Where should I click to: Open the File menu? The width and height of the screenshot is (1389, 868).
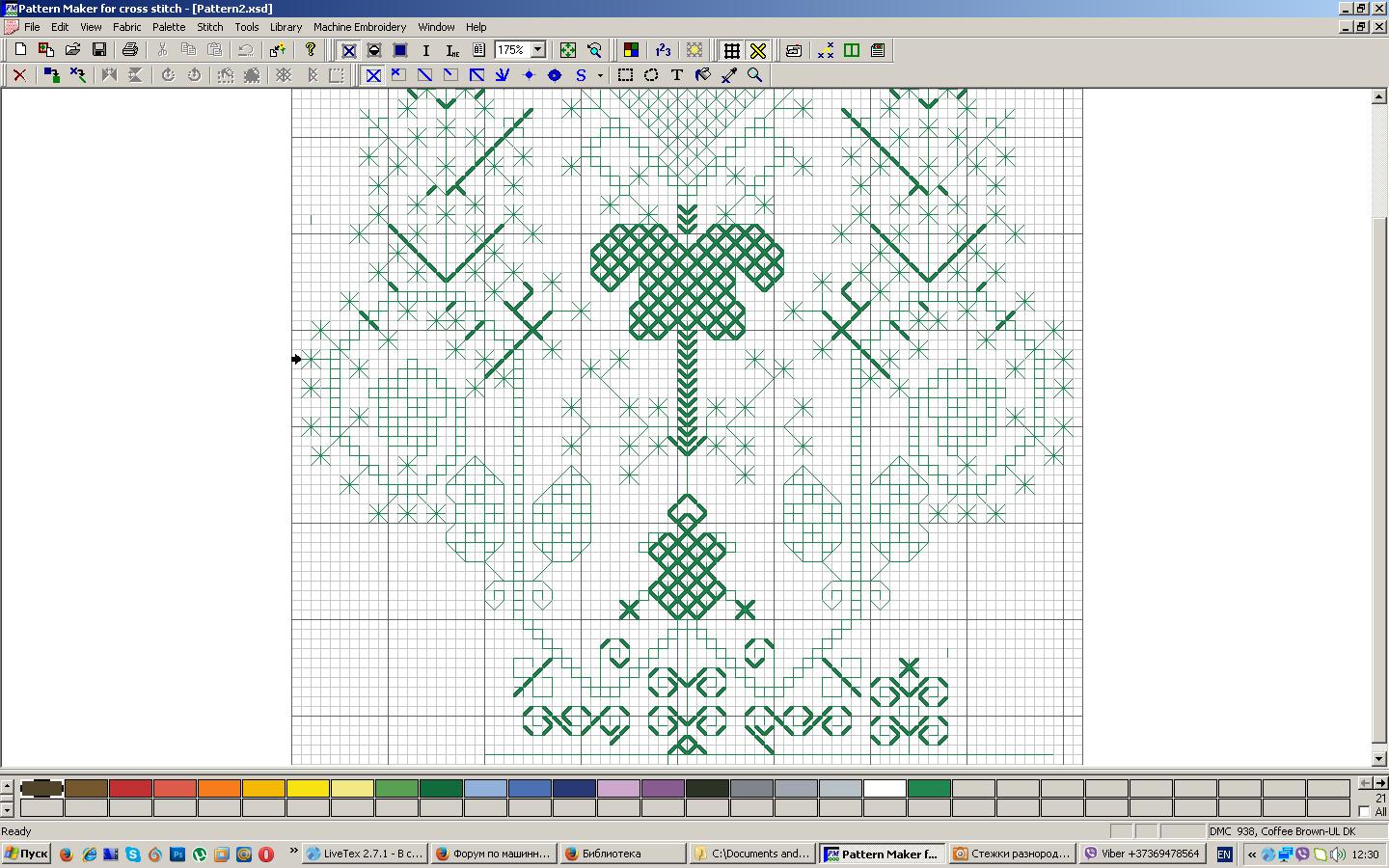(x=32, y=27)
